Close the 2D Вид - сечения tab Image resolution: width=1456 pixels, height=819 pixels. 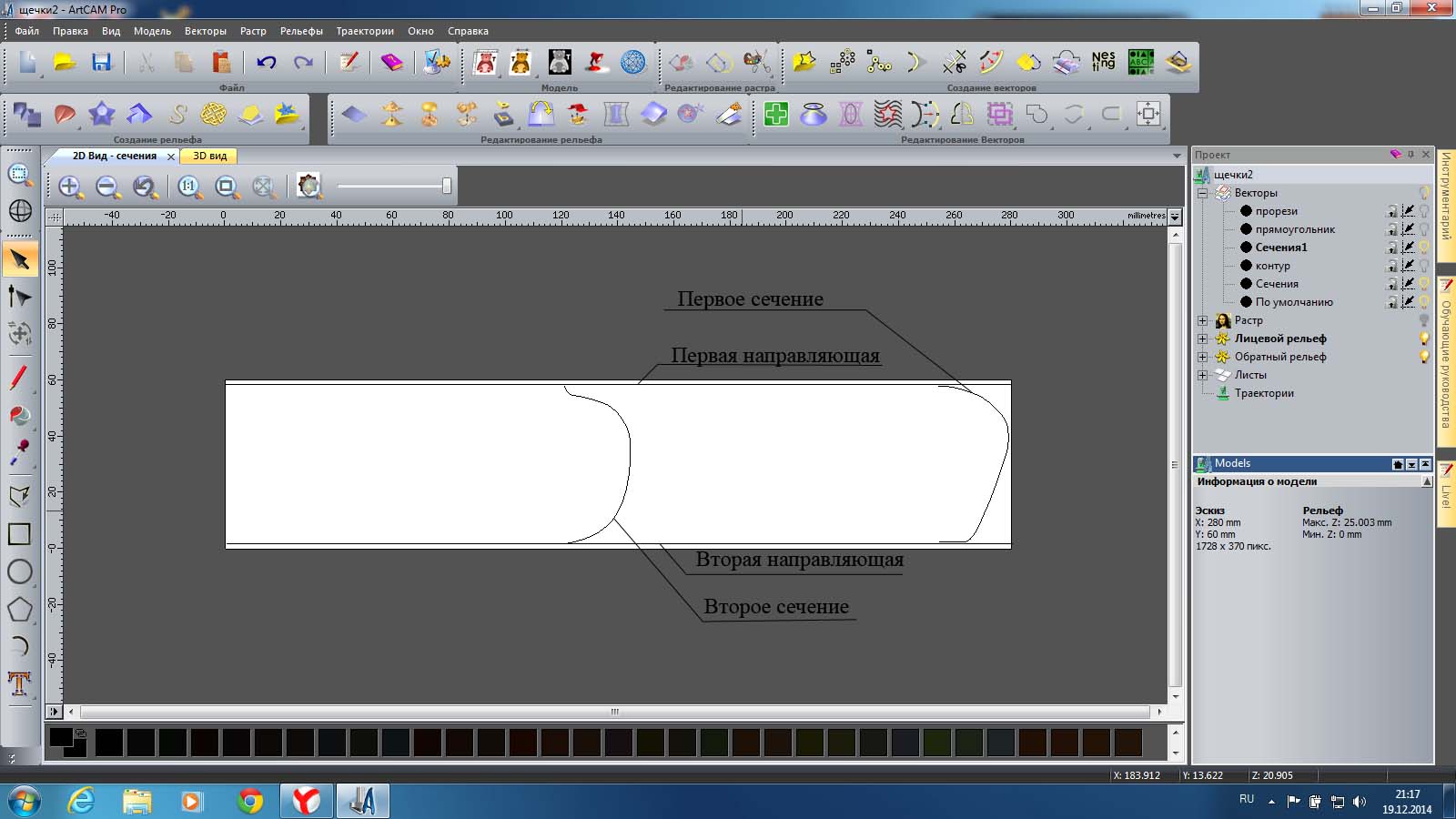pos(170,157)
